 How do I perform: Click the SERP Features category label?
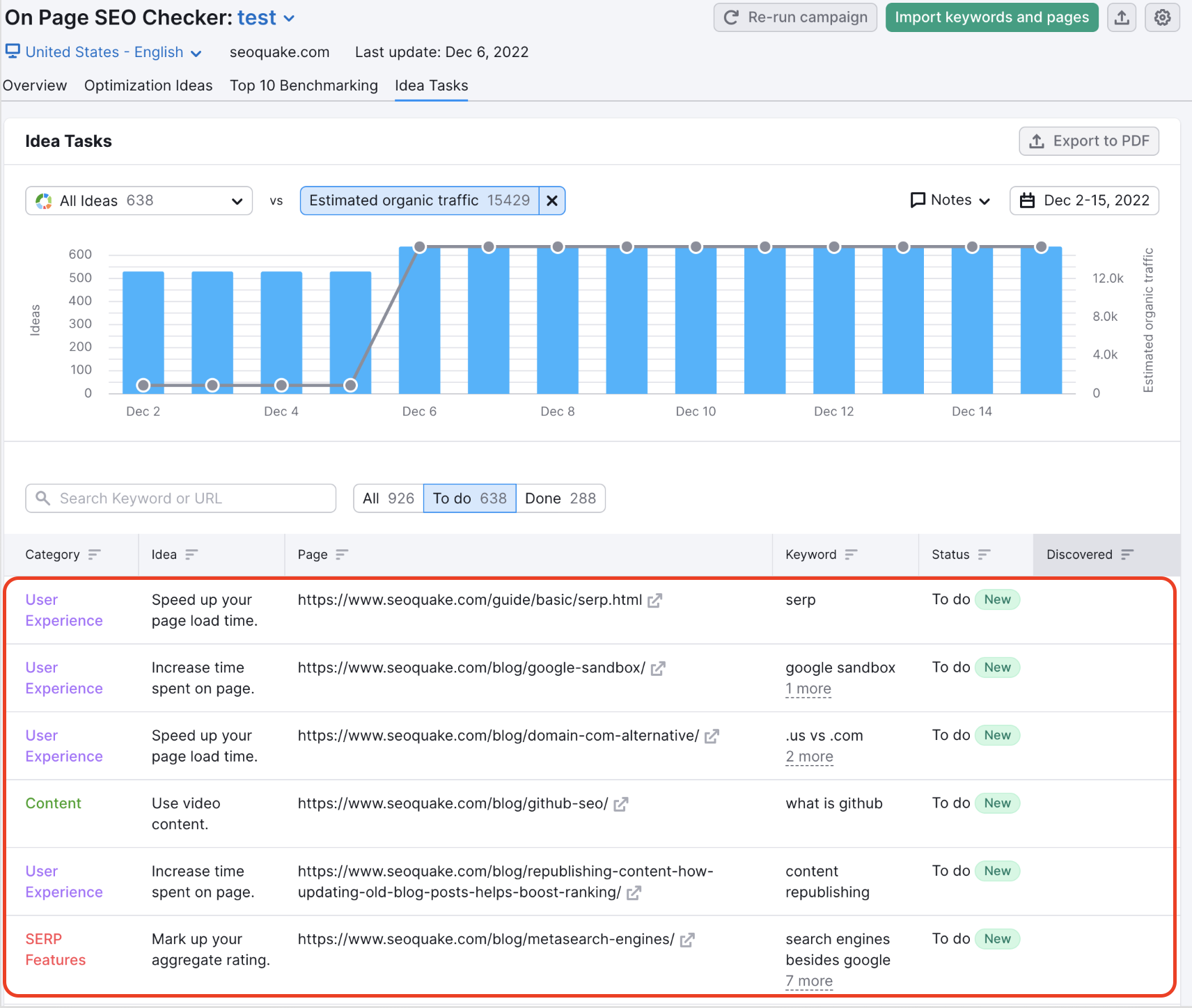[x=56, y=950]
